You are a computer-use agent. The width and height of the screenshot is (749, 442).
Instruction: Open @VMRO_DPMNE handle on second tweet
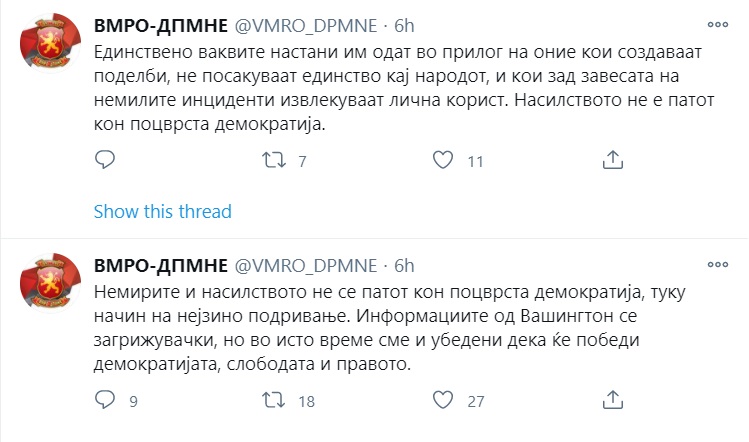pos(306,266)
